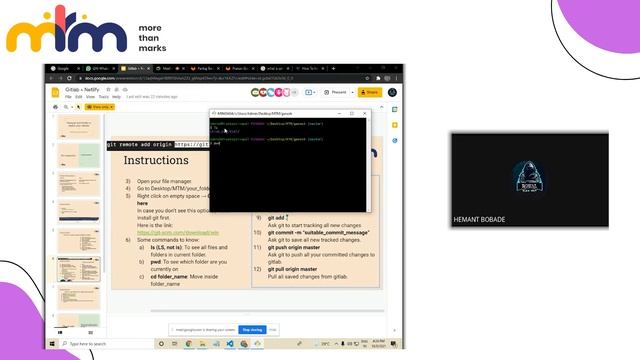Click the yellow Share button
The width and height of the screenshot is (640, 360).
coord(370,93)
